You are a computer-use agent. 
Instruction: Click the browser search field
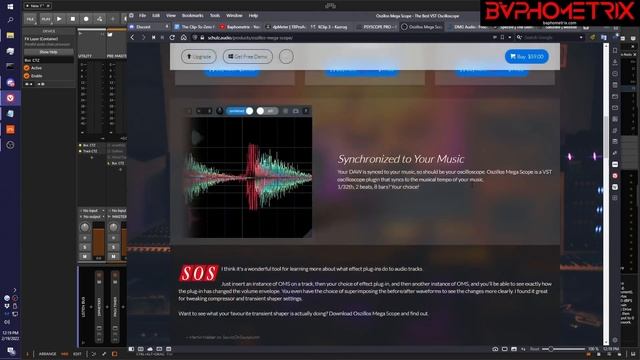pos(550,38)
